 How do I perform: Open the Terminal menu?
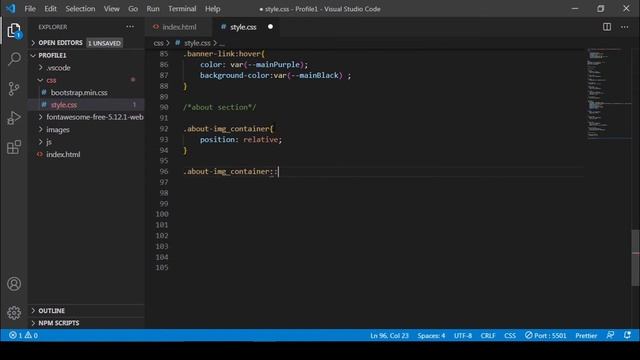click(182, 9)
